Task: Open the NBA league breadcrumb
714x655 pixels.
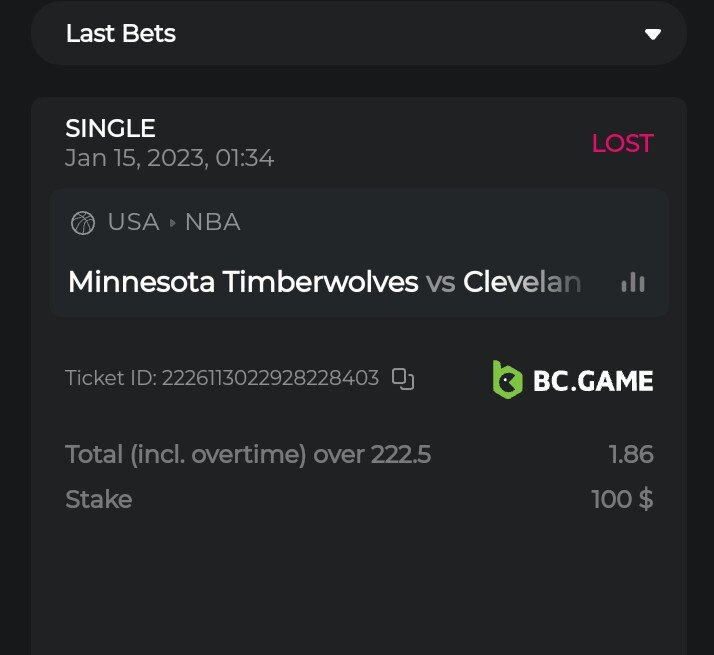Action: [x=212, y=222]
